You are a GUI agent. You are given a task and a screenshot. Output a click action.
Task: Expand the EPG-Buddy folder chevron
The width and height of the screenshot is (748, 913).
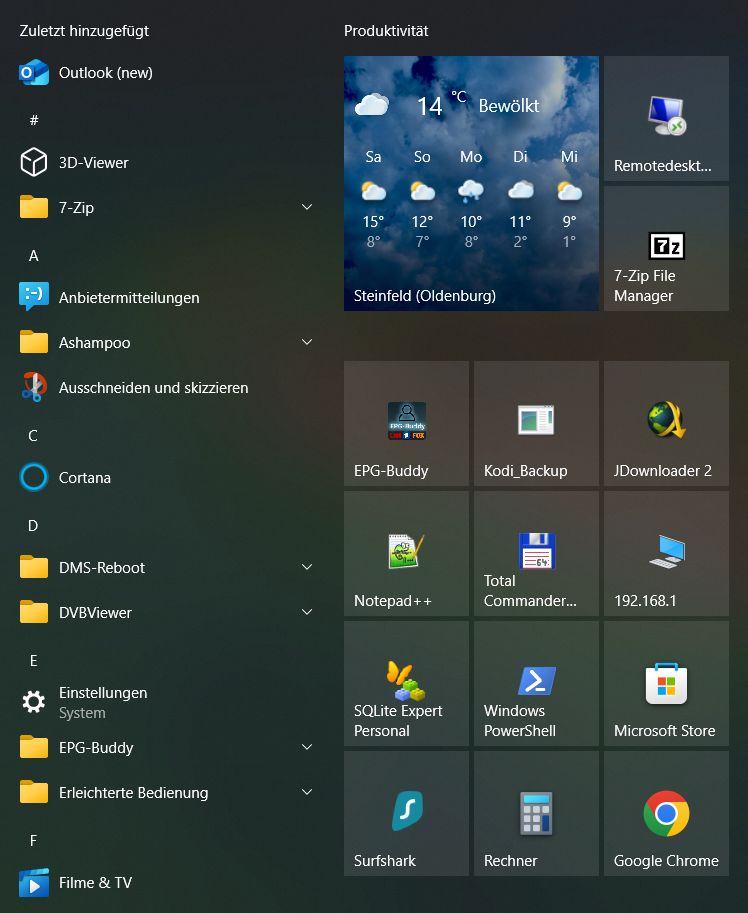pos(307,747)
